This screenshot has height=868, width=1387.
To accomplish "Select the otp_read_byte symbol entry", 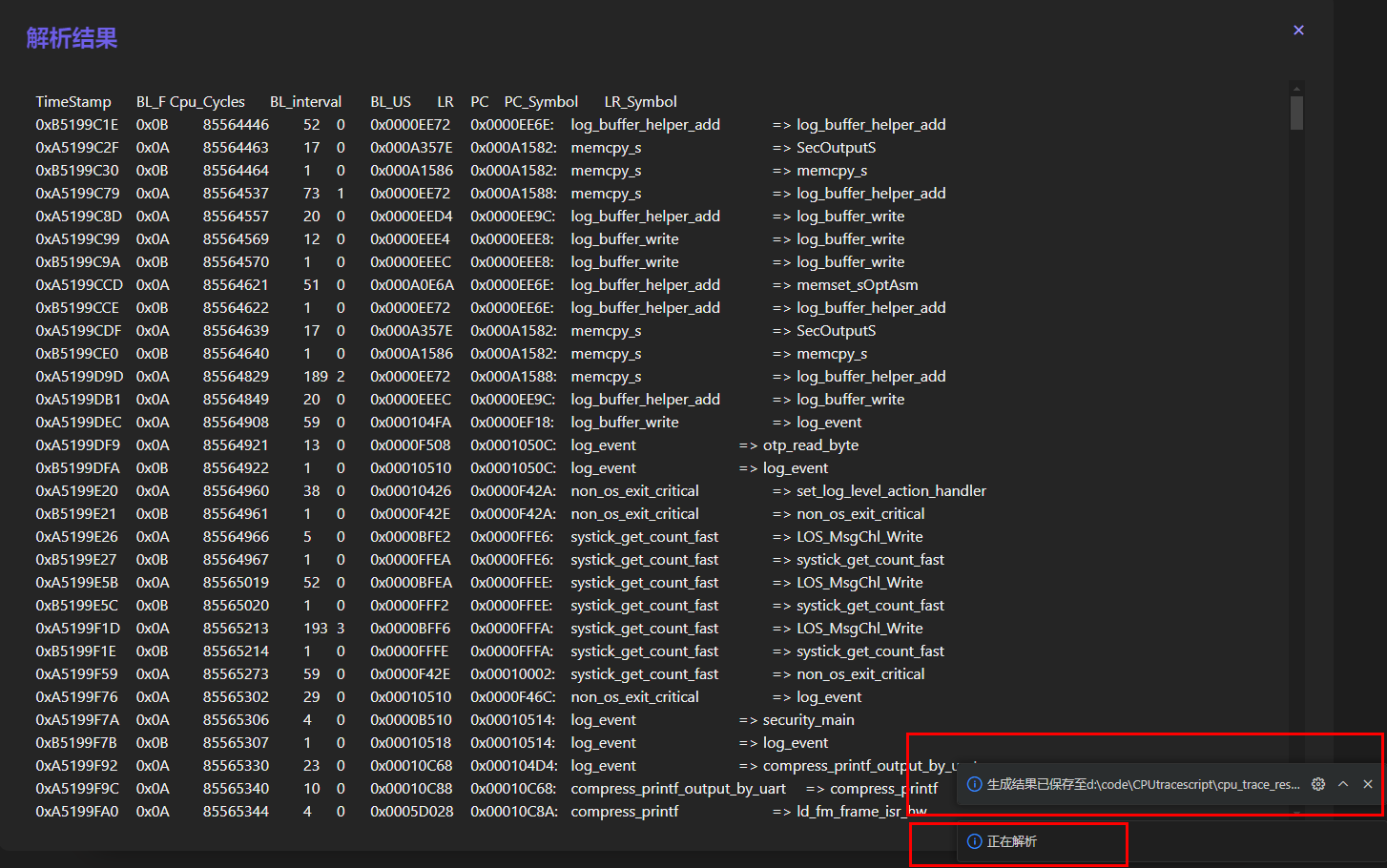I will tap(810, 445).
